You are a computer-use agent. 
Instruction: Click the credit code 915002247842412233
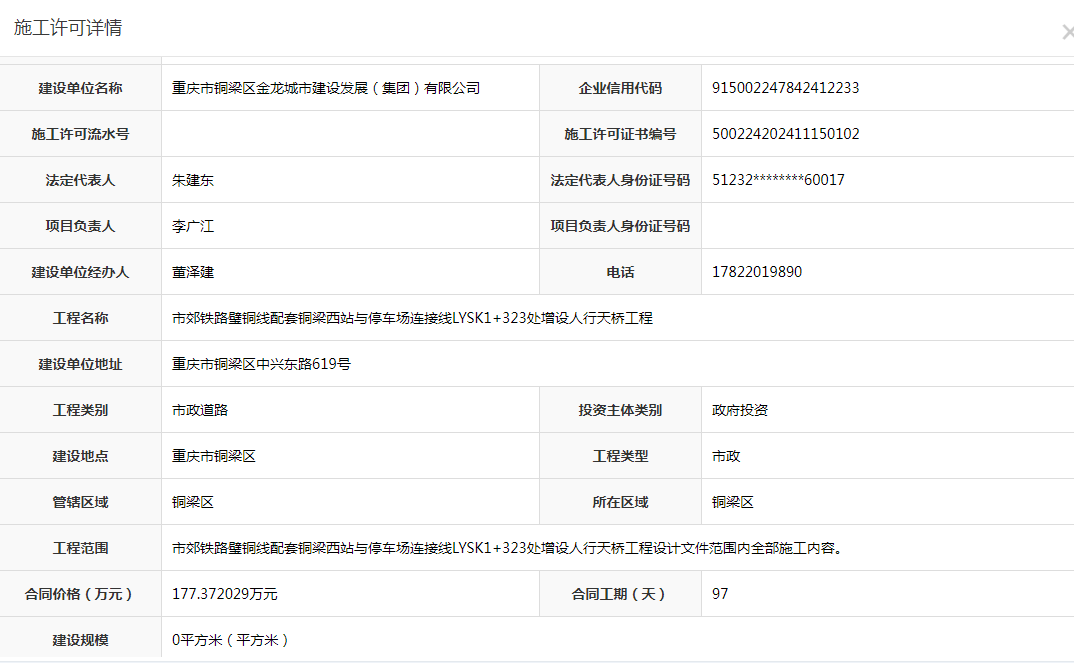click(x=785, y=88)
